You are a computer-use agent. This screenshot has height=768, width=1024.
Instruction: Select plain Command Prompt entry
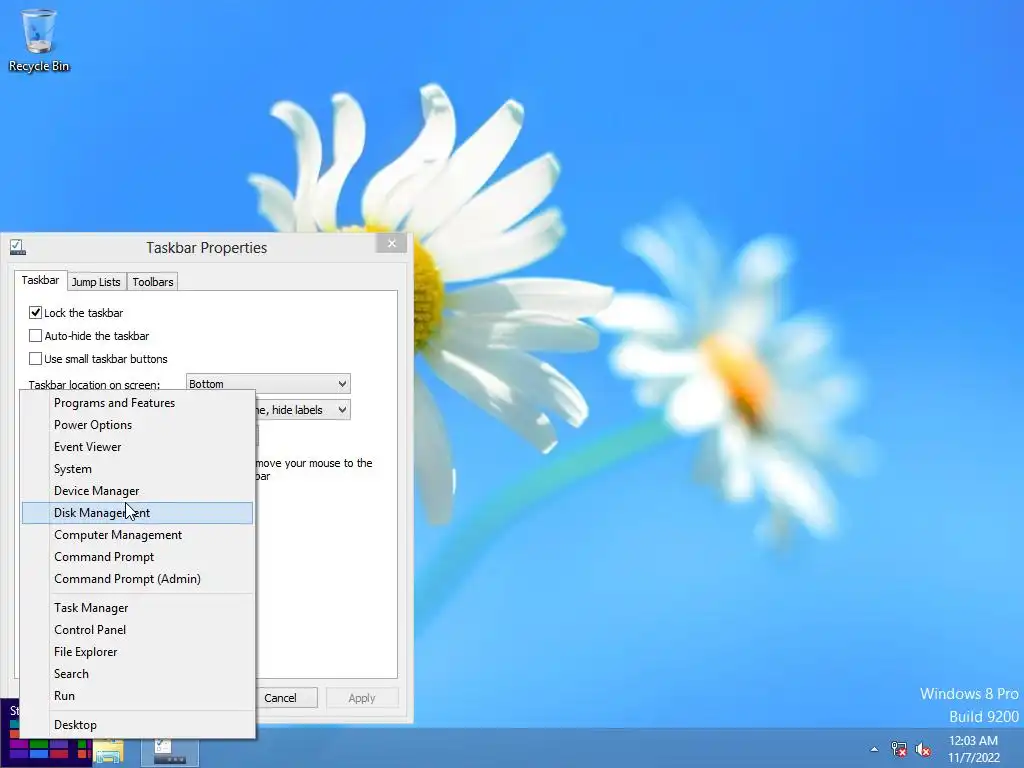[x=137, y=557]
